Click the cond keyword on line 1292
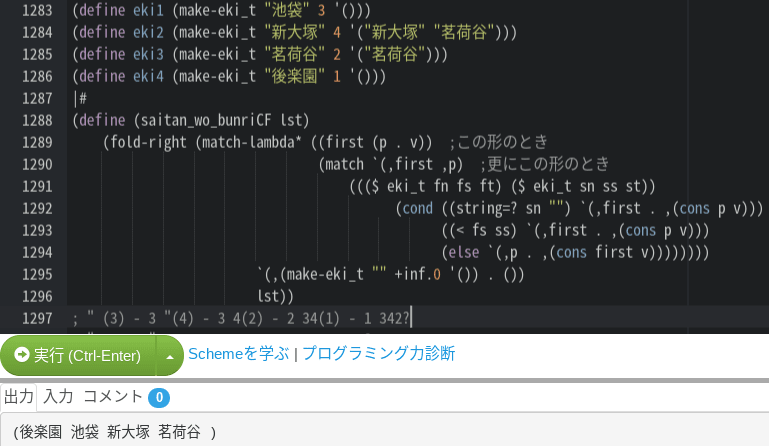769x446 pixels. pyautogui.click(x=417, y=208)
